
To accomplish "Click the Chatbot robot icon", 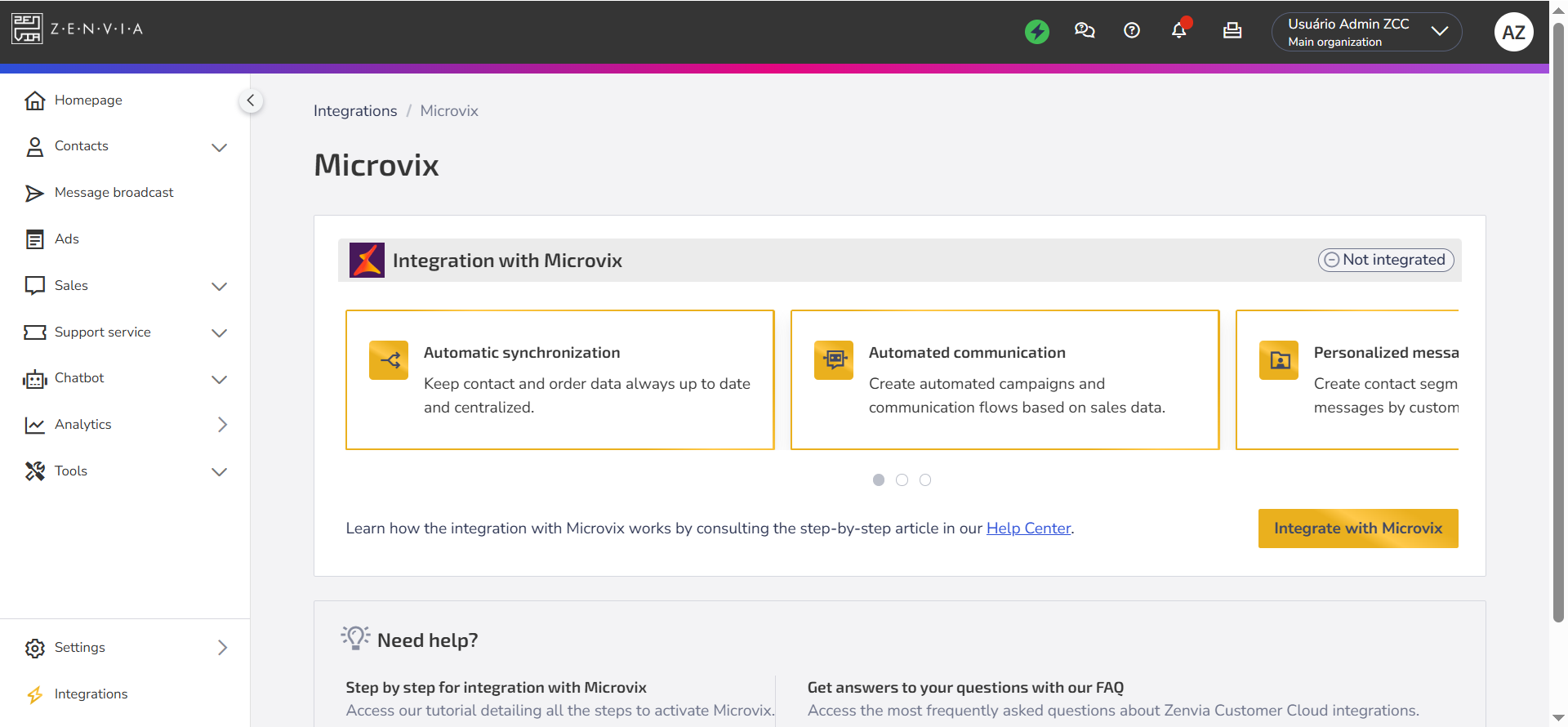I will [x=34, y=379].
